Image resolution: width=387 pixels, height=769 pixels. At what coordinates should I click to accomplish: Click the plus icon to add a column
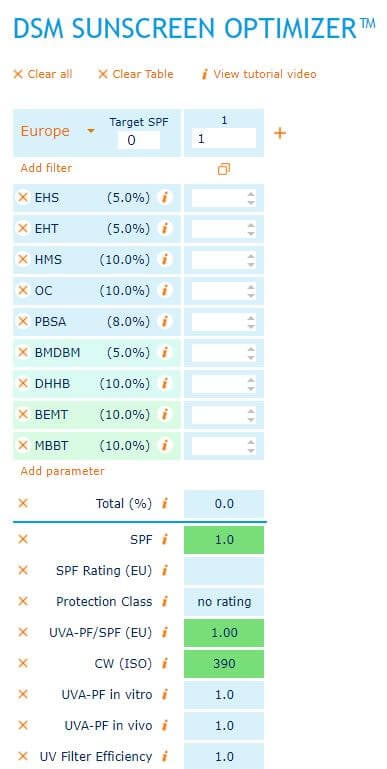(x=280, y=133)
